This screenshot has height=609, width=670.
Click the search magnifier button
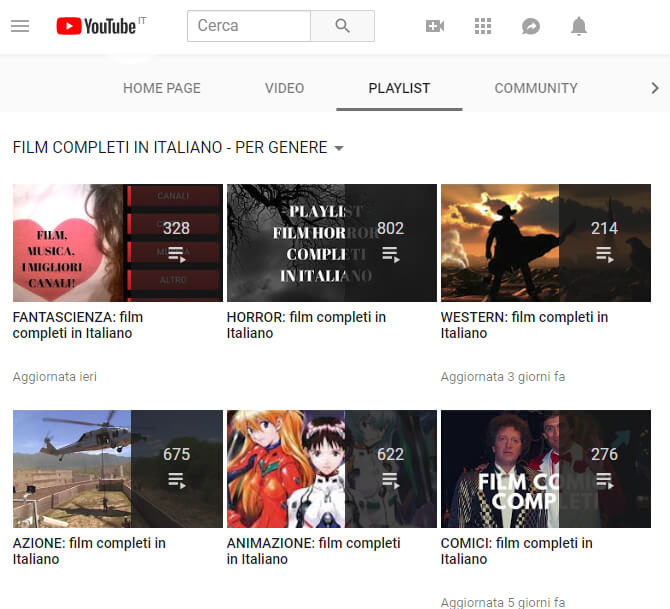click(x=342, y=26)
